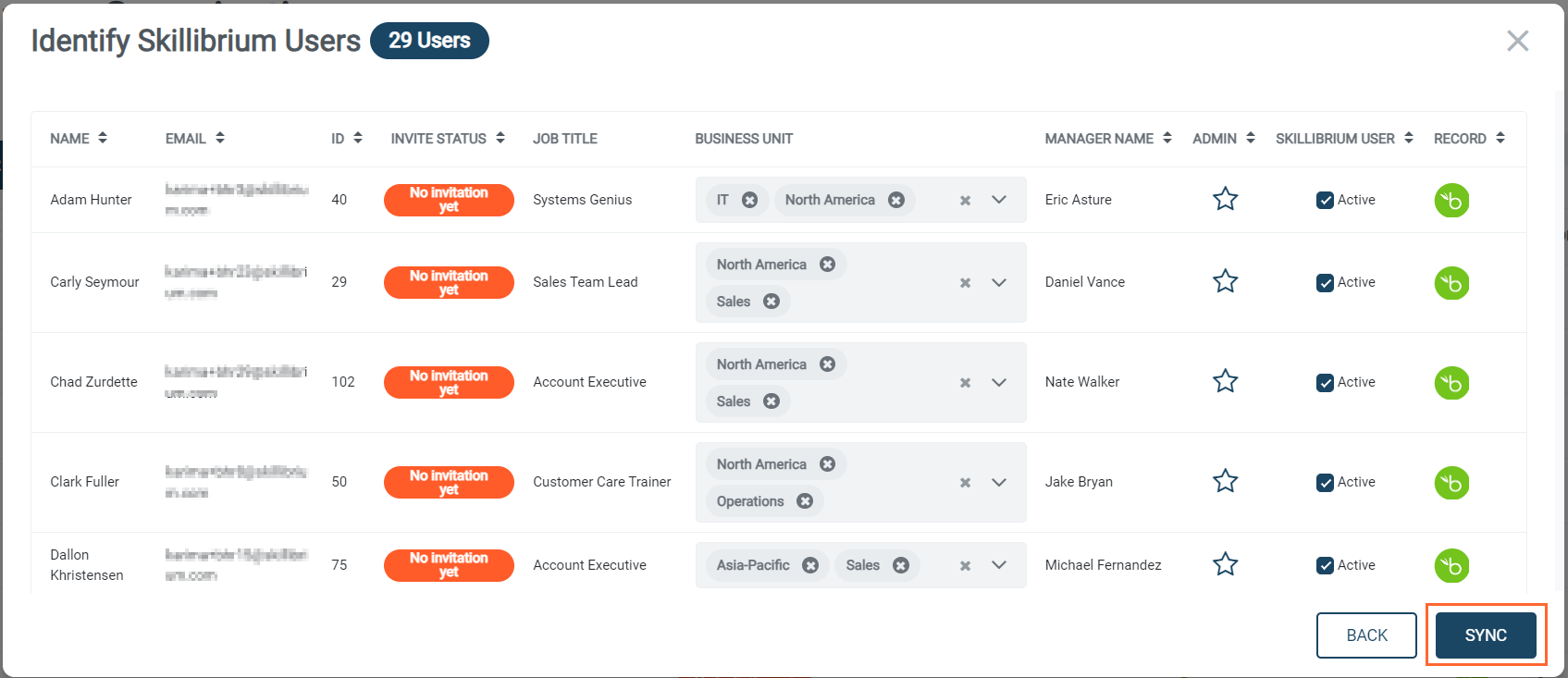Toggle Active checkbox for Chad Zurdette

pos(1325,383)
